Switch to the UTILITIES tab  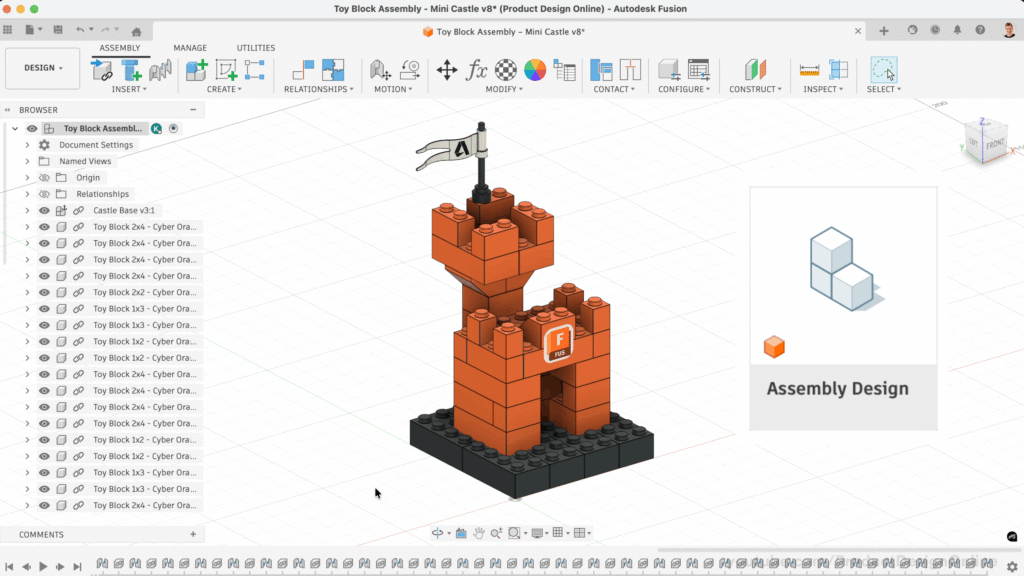[256, 48]
